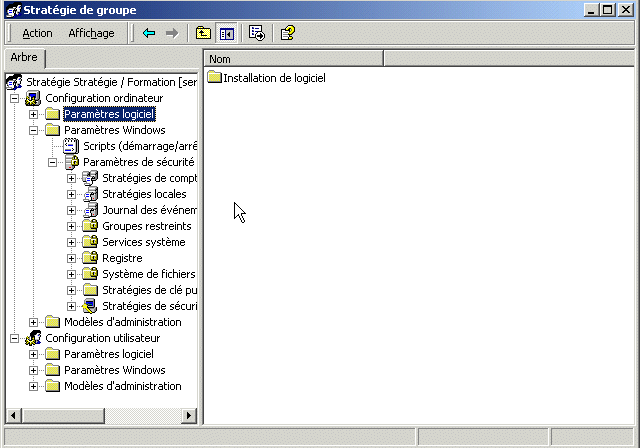Screen dimensions: 640x448
Task: Expand Stratégies de clé publique node
Action: [71, 291]
